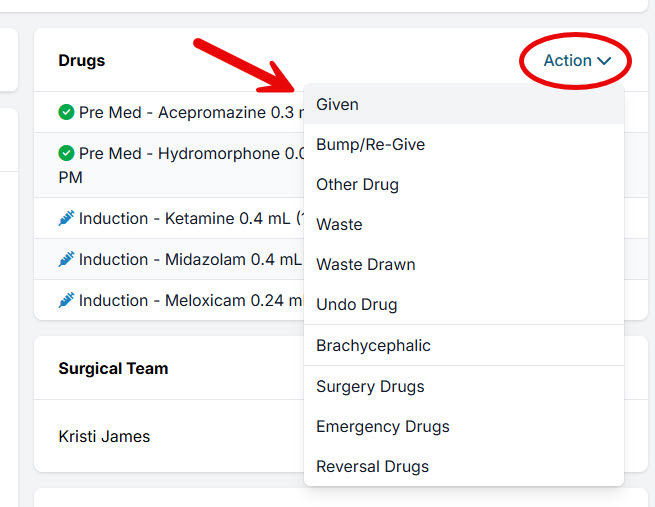This screenshot has width=655, height=507.
Task: Click the Action dropdown label
Action: (x=567, y=61)
